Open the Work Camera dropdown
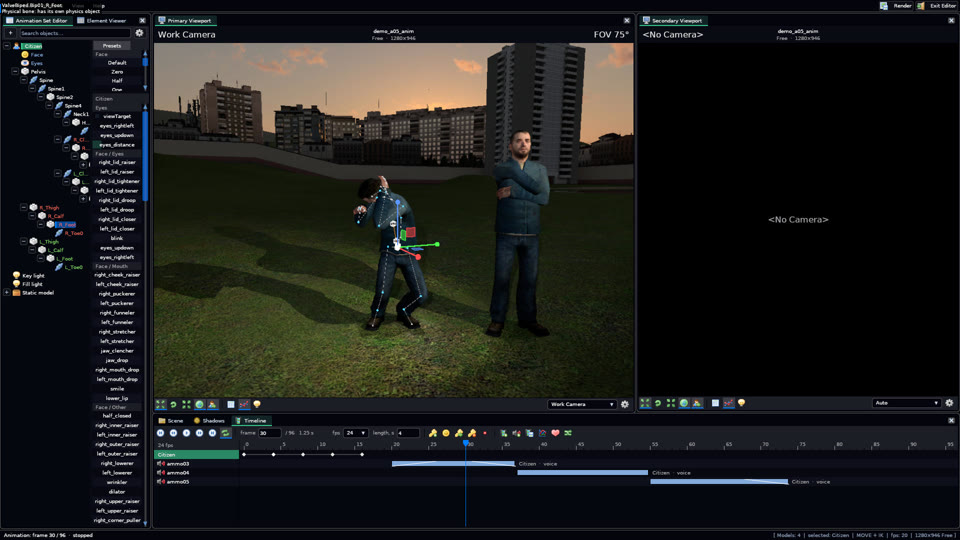The width and height of the screenshot is (960, 540). click(581, 404)
